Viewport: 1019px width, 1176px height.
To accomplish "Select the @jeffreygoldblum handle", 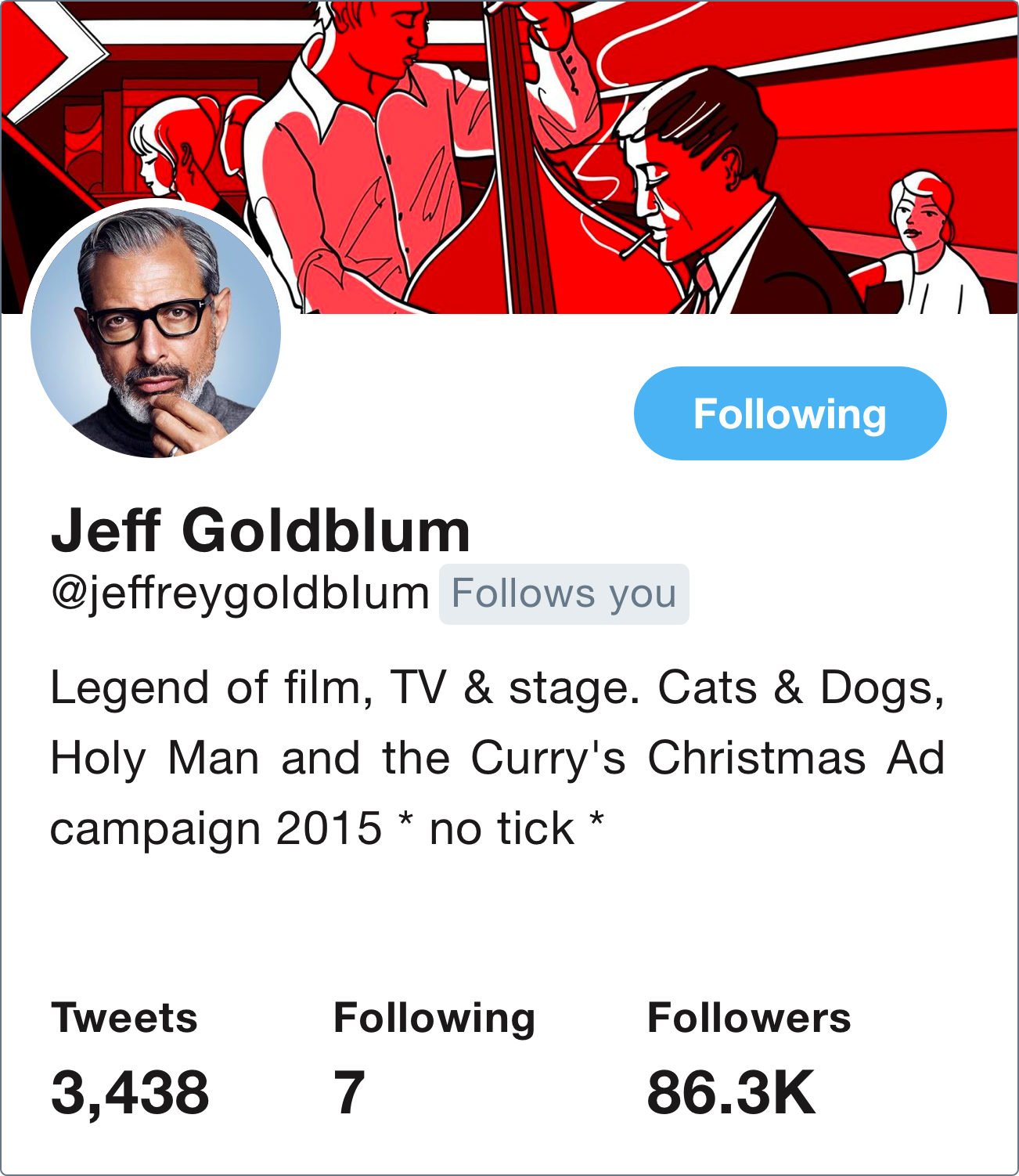I will click(x=240, y=593).
